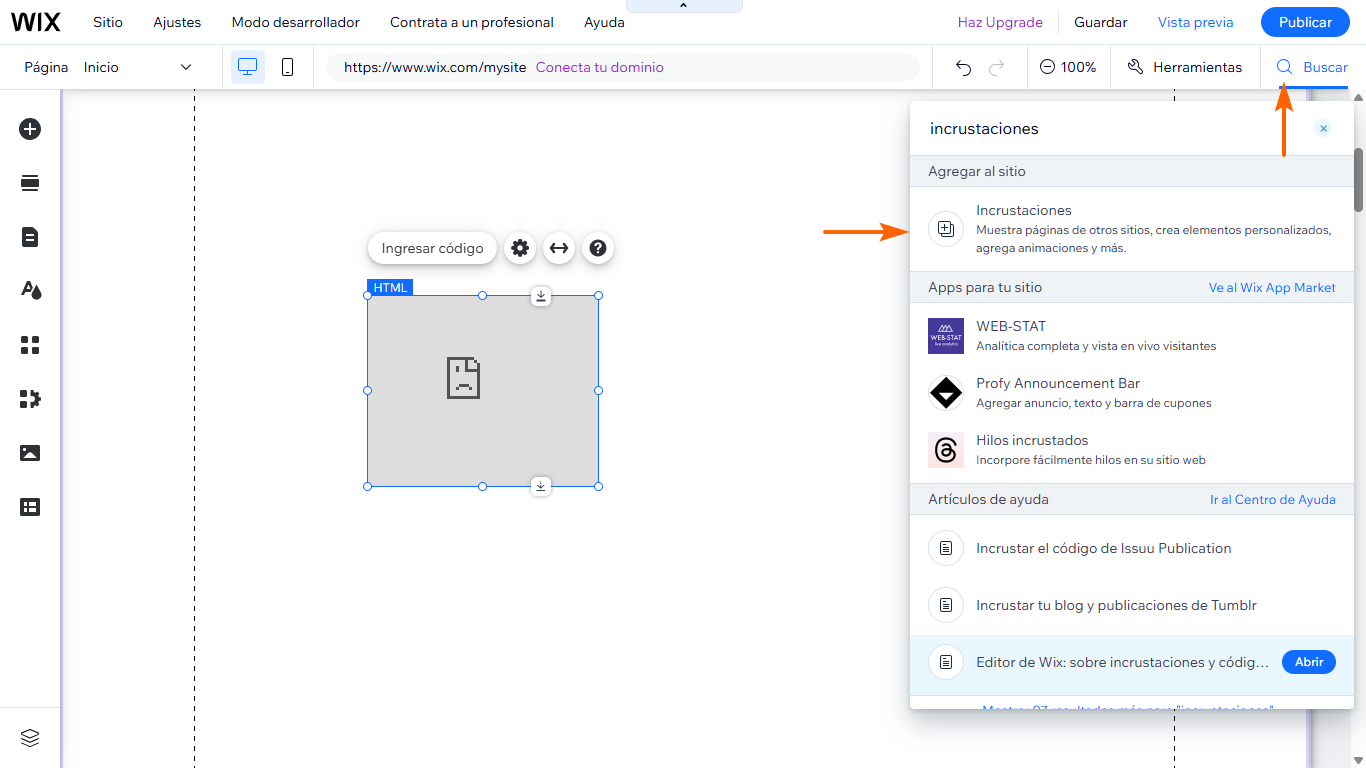
Task: Open the Sections panel in left sidebar
Action: tap(30, 183)
